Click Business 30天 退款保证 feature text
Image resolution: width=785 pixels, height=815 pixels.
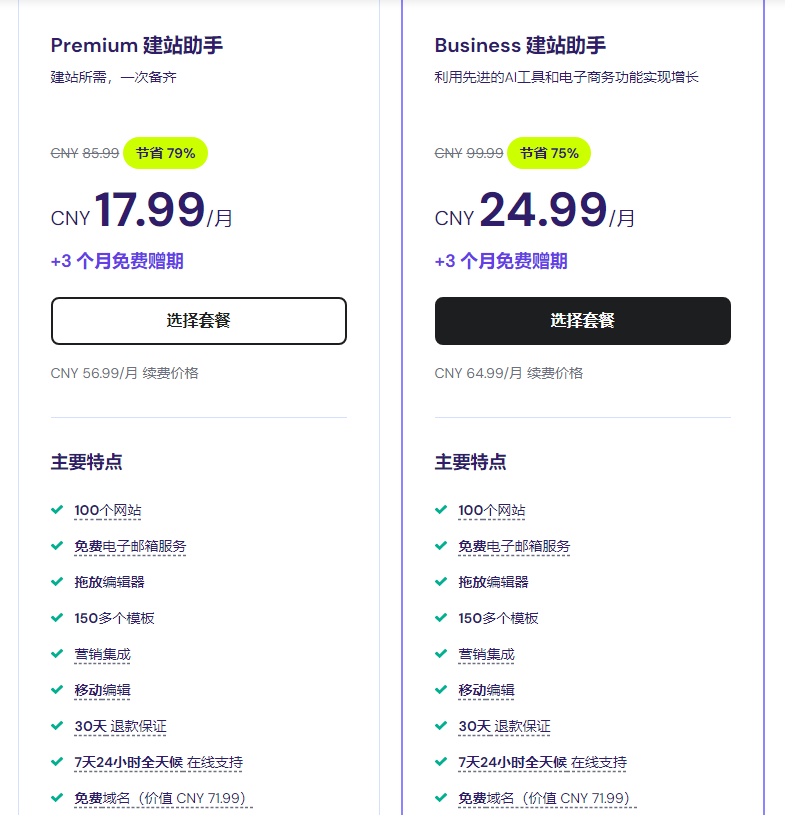504,727
